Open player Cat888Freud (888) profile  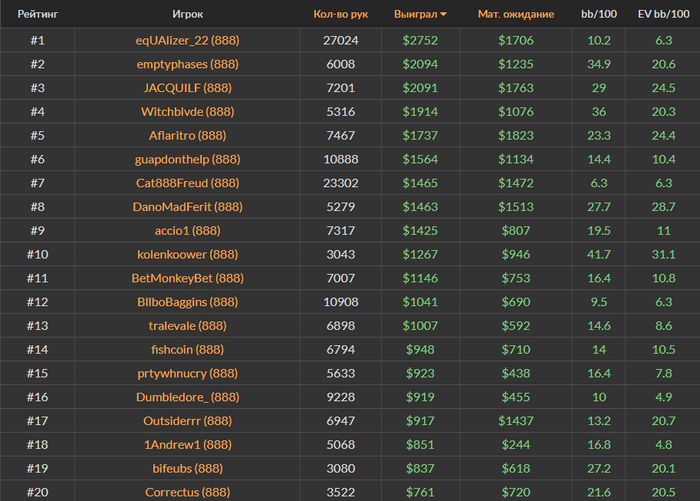(x=188, y=183)
